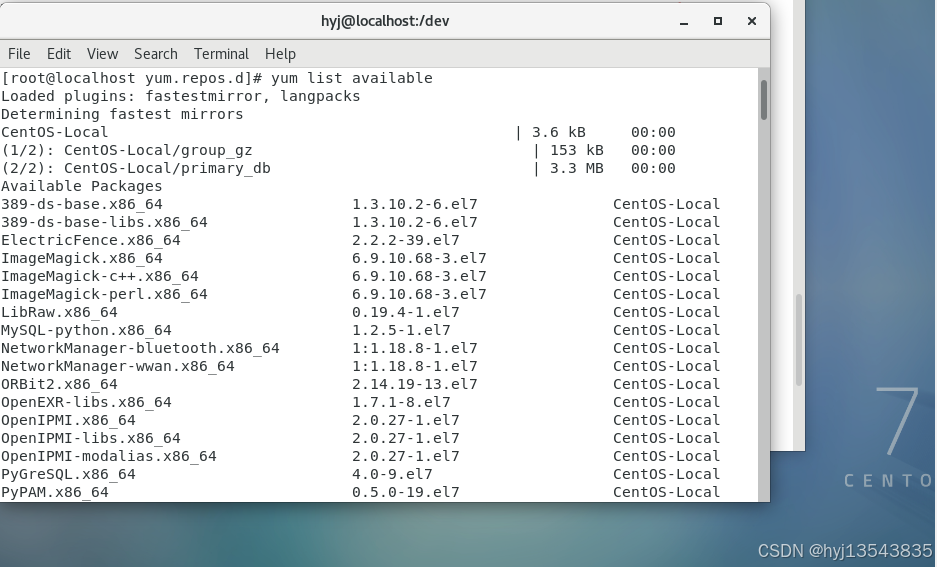
Task: Click the window title hyj@localhost:/dev
Action: [385, 21]
